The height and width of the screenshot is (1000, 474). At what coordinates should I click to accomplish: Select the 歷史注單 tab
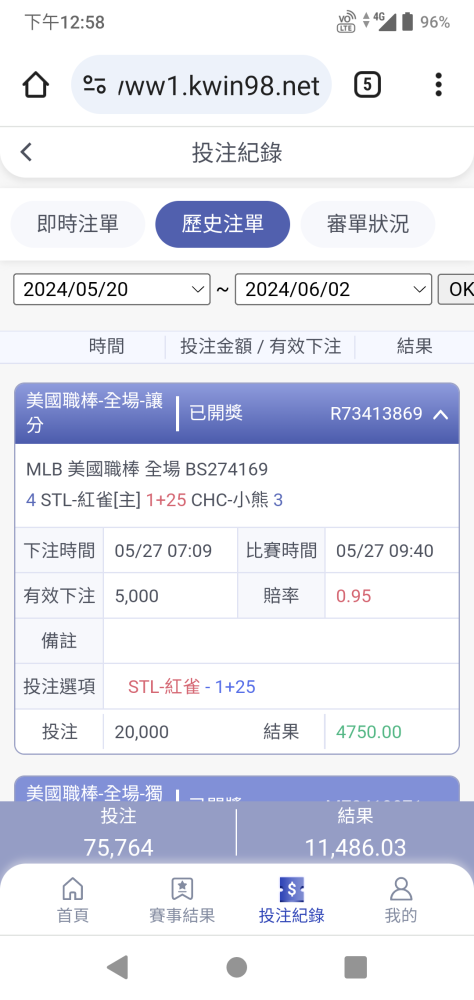(x=223, y=224)
